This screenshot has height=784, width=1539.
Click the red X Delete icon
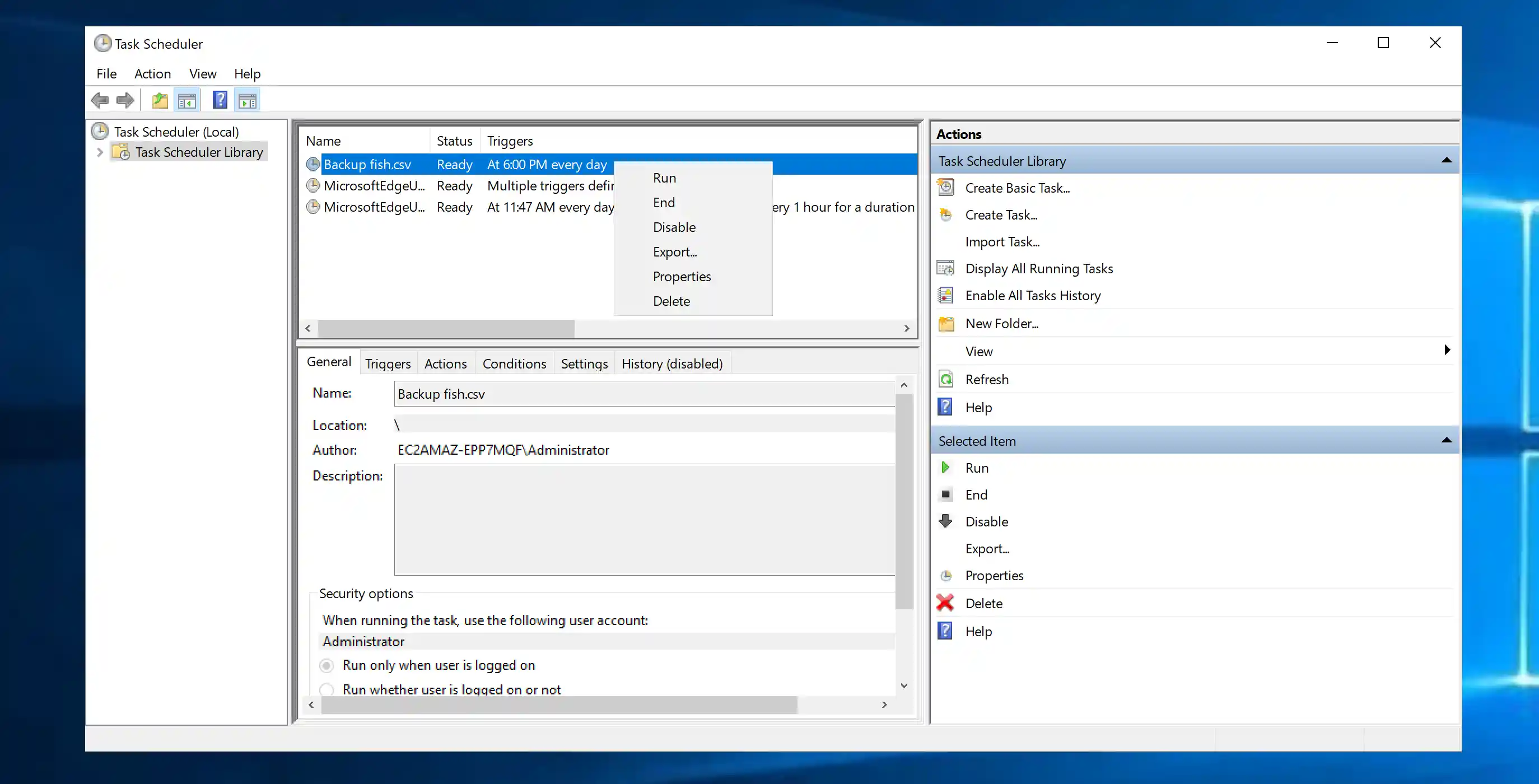[946, 603]
